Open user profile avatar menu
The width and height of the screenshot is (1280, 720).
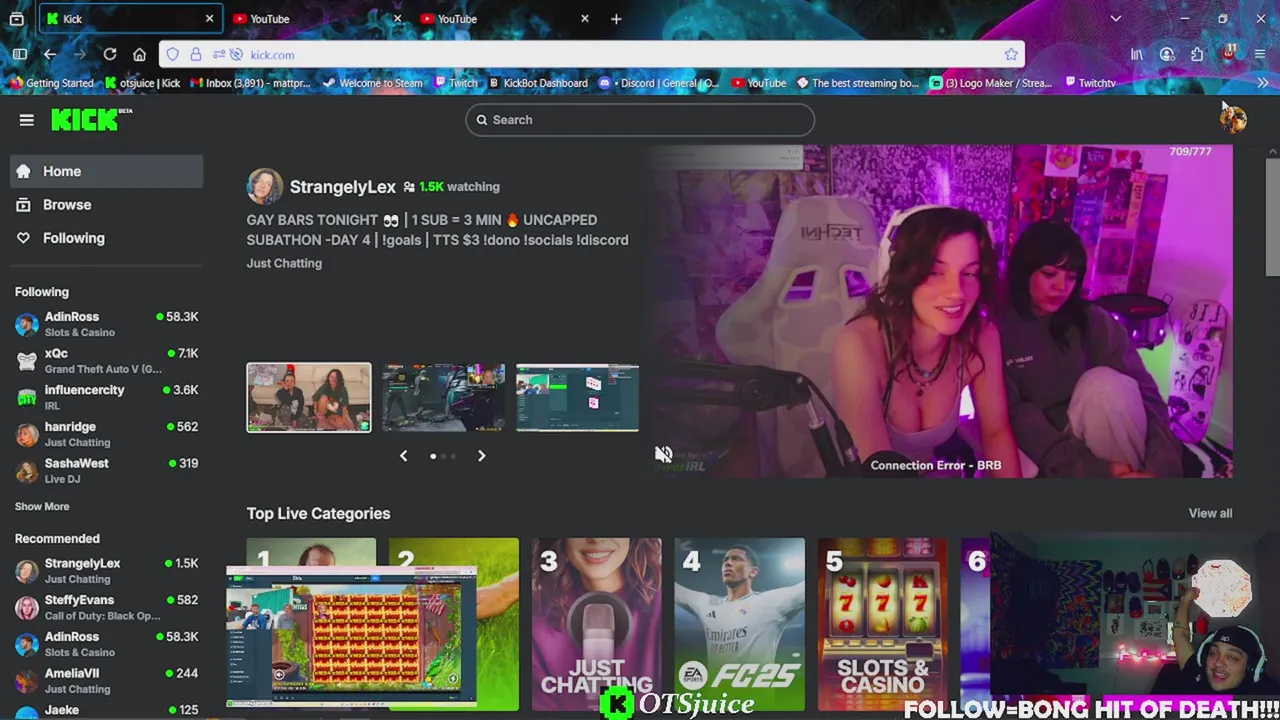[x=1232, y=119]
